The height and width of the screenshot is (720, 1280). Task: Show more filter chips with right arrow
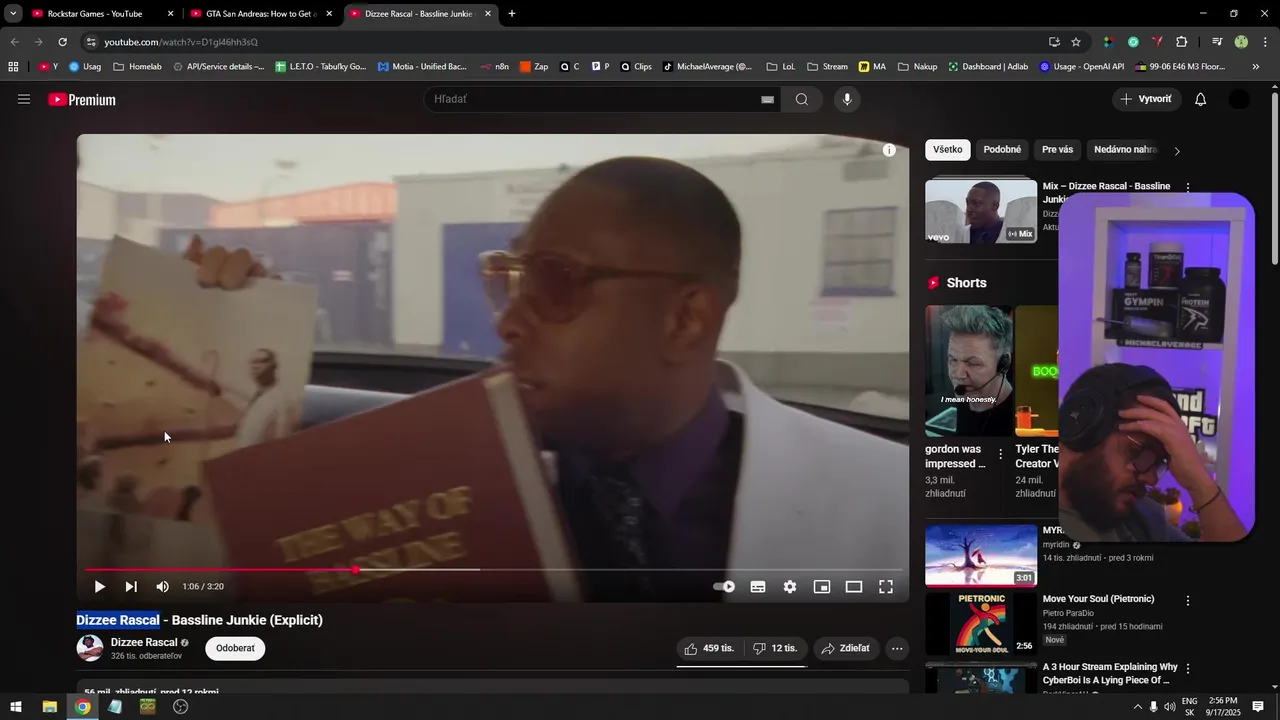click(1177, 151)
